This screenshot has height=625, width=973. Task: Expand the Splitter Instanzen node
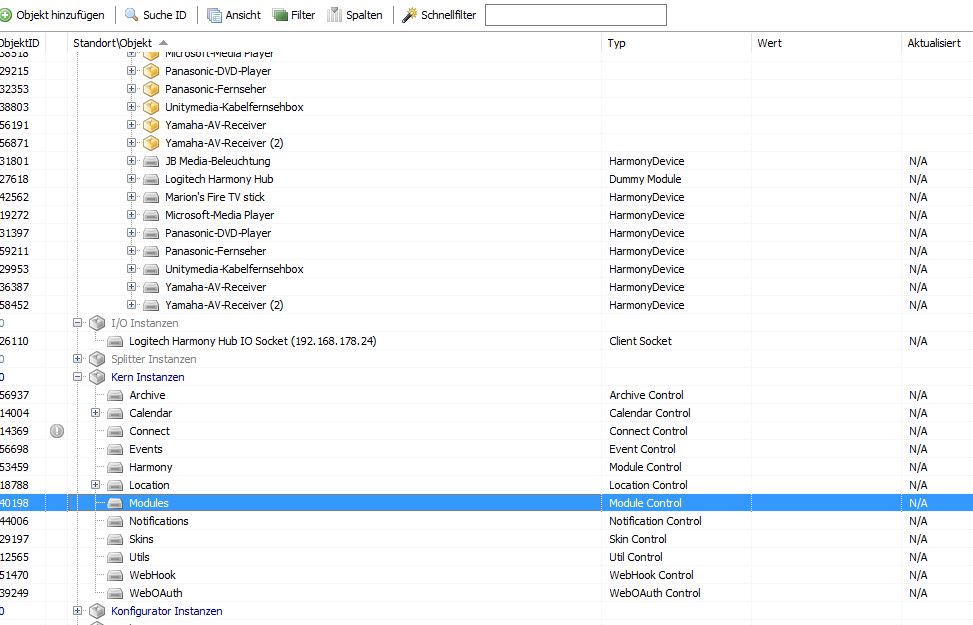78,359
